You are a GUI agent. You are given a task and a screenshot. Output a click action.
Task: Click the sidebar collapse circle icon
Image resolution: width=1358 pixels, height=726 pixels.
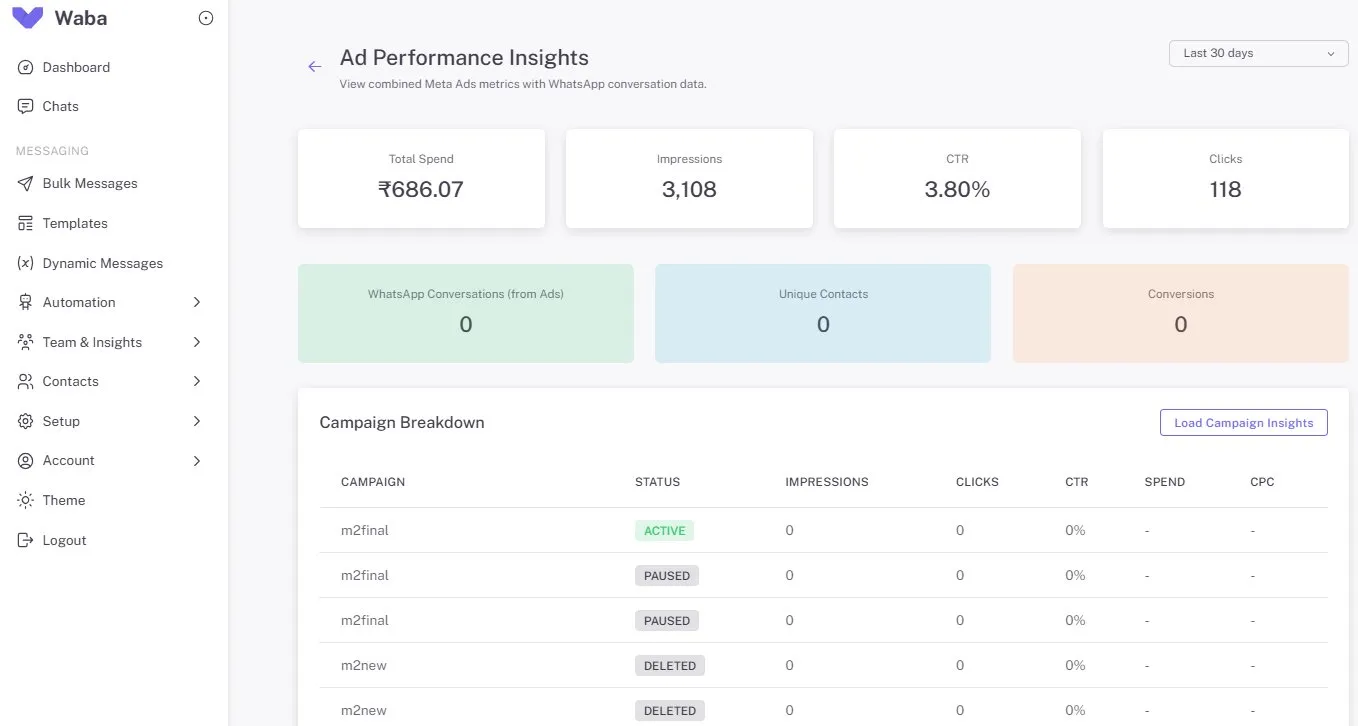click(206, 18)
